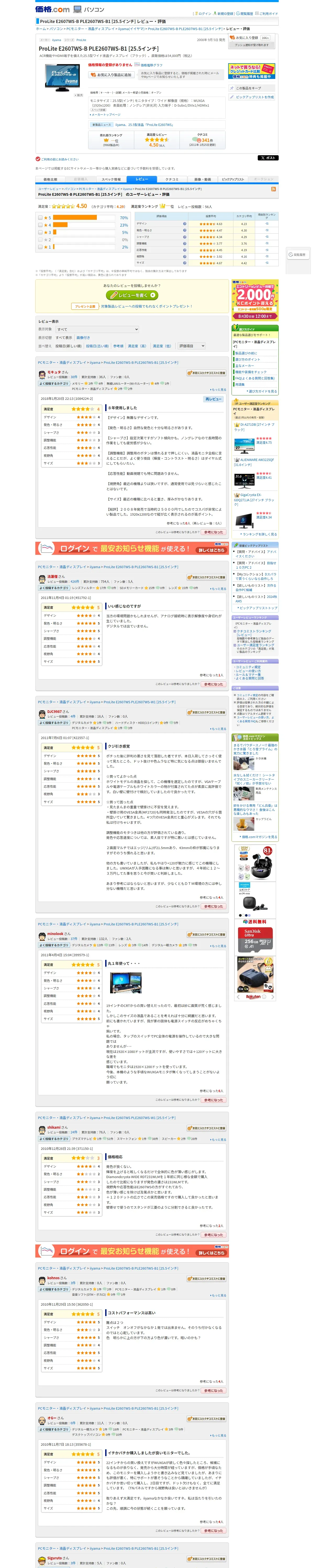
Task: Click the second-rank crown ALIENWARE AW3225QF link
Action: tap(254, 462)
